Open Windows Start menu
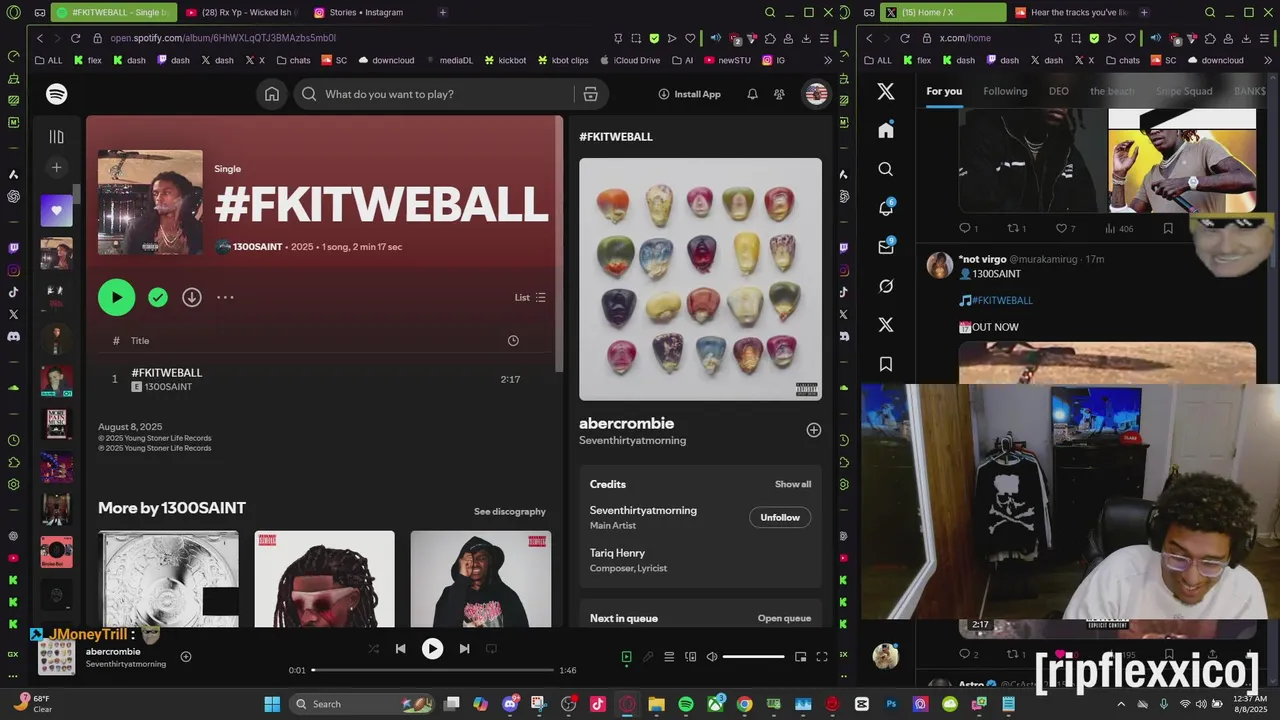The width and height of the screenshot is (1280, 720). point(272,704)
